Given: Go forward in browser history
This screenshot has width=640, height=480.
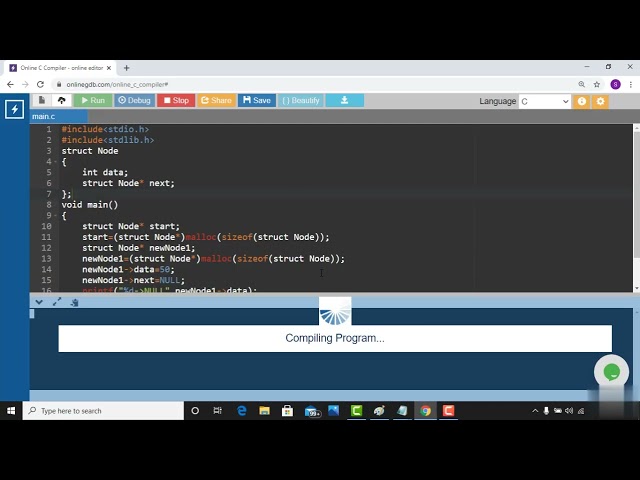Looking at the screenshot, I should pos(25,84).
